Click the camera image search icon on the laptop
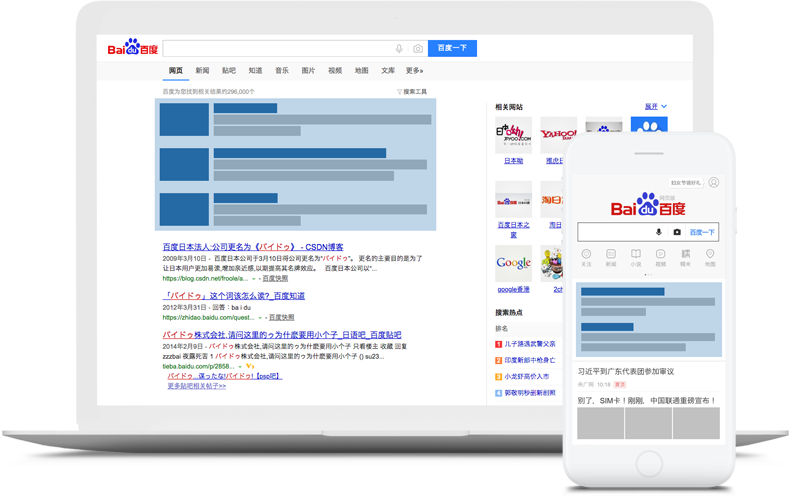 pos(418,48)
